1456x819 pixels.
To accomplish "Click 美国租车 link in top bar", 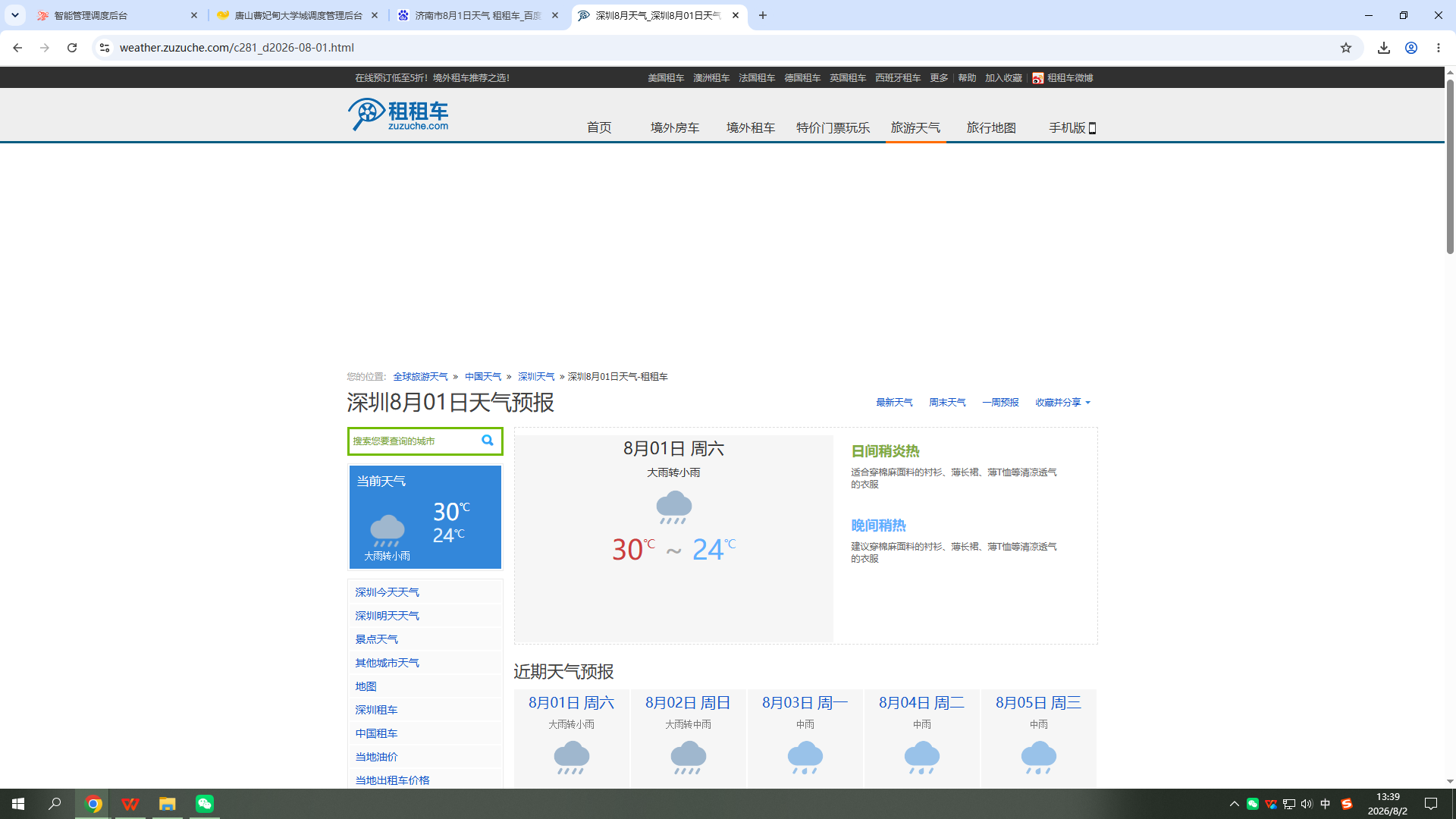I will point(666,78).
